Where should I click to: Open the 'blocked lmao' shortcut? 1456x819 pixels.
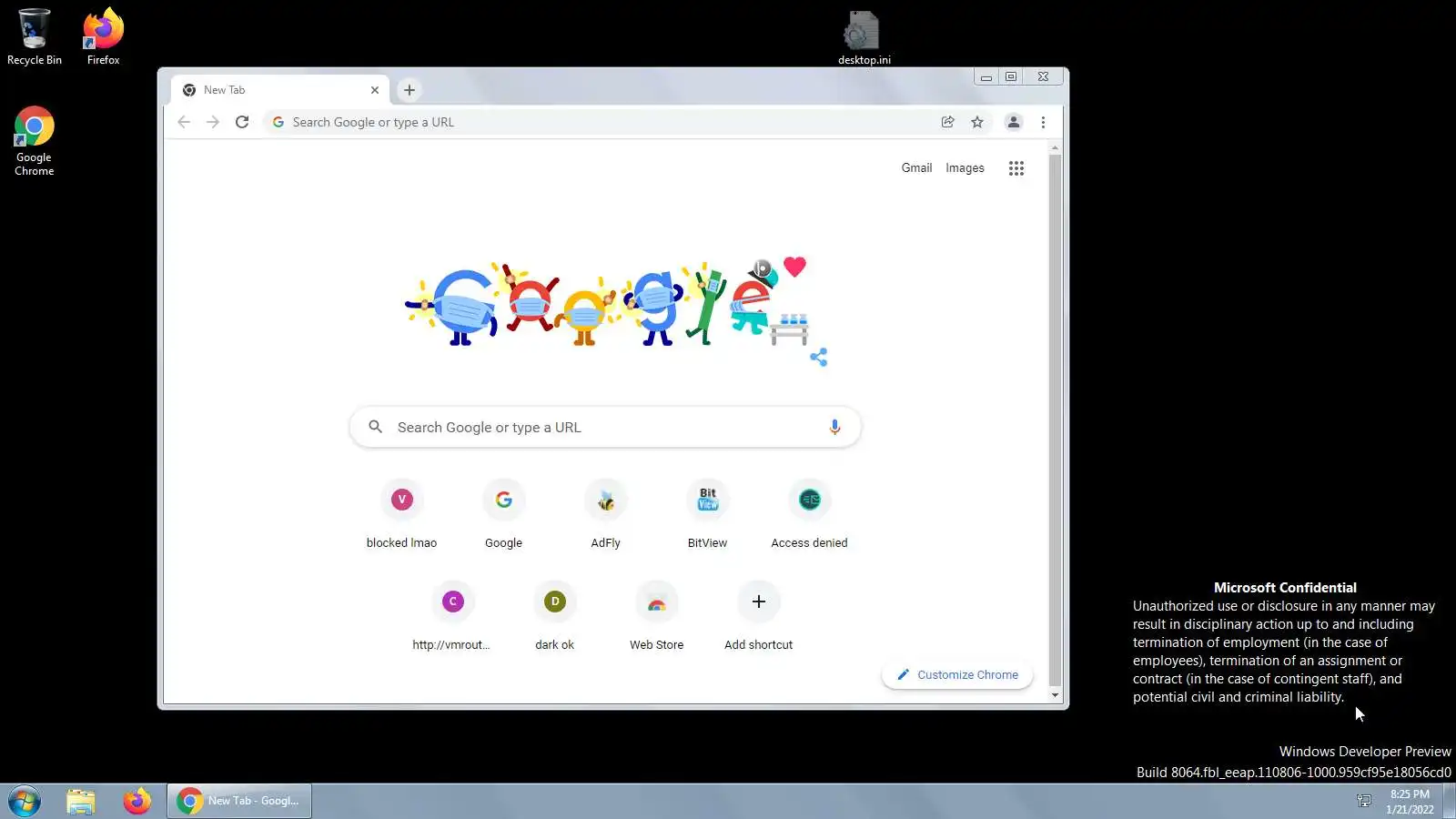point(401,516)
